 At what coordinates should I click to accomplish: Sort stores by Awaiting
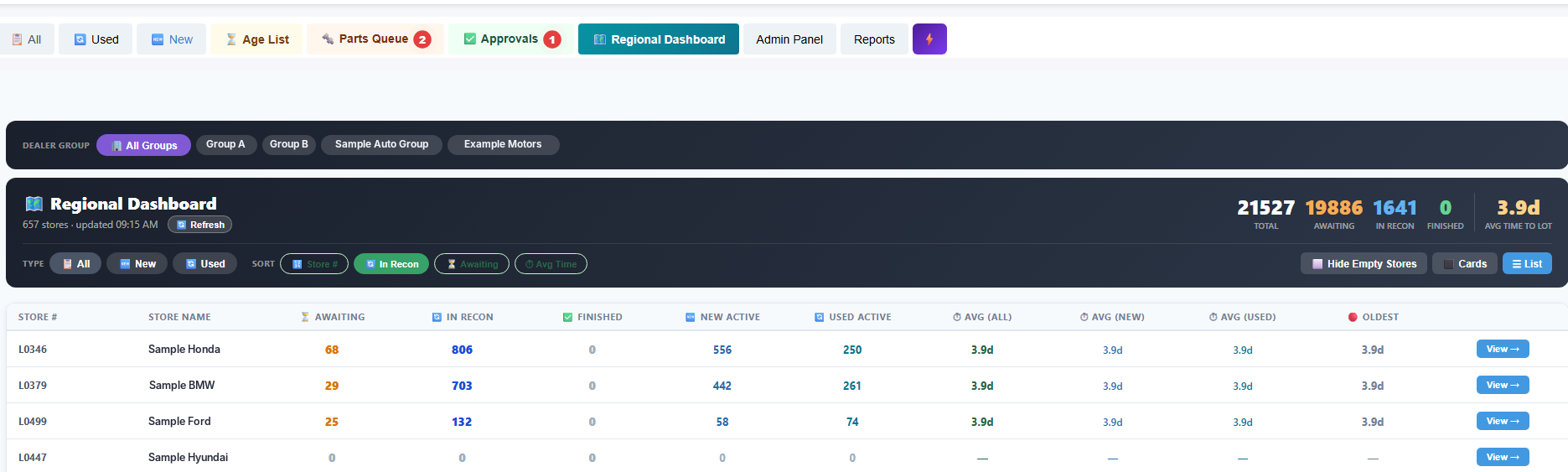tap(472, 264)
